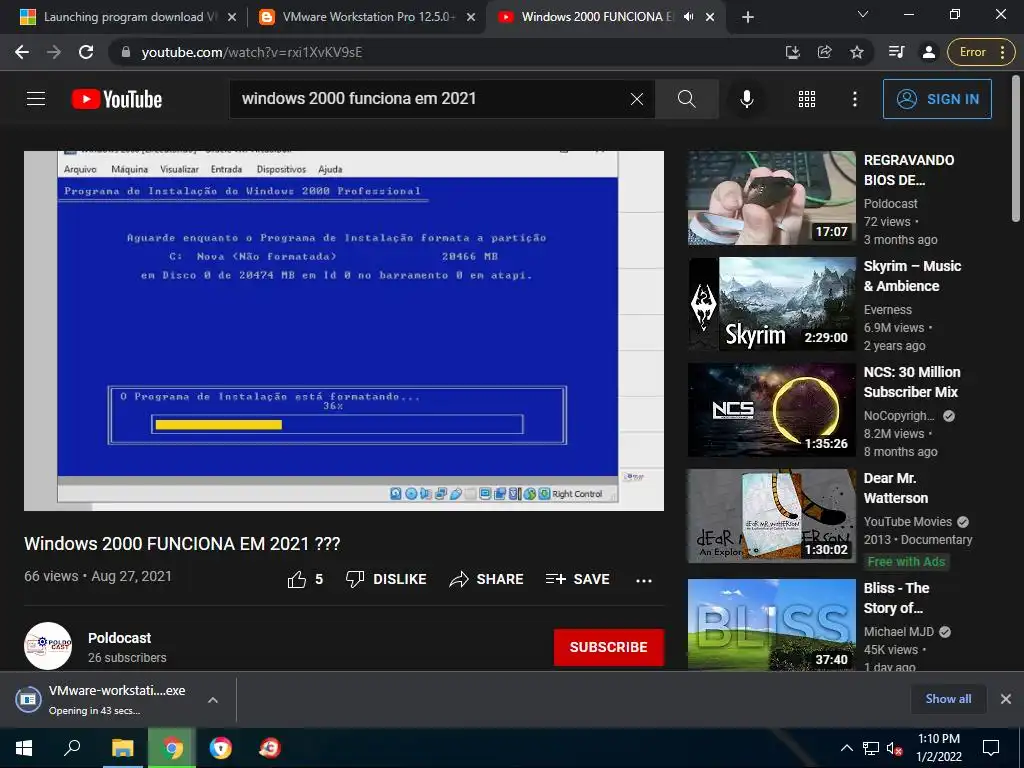Show hidden system tray icons

click(x=846, y=748)
